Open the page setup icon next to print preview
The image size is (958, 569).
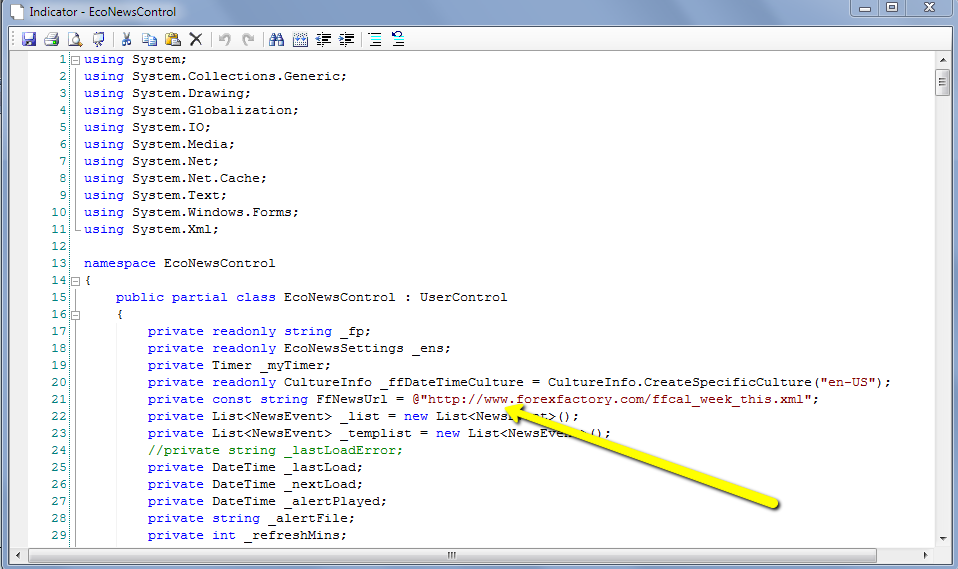(98, 39)
